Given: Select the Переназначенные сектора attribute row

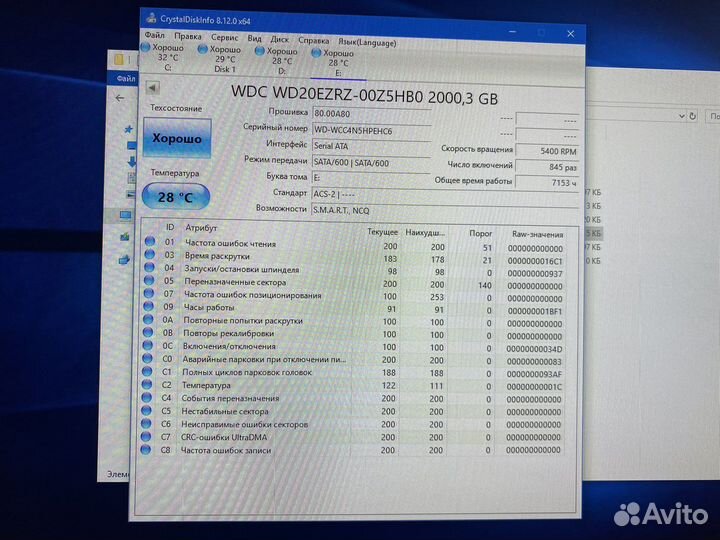Looking at the screenshot, I should (353, 283).
